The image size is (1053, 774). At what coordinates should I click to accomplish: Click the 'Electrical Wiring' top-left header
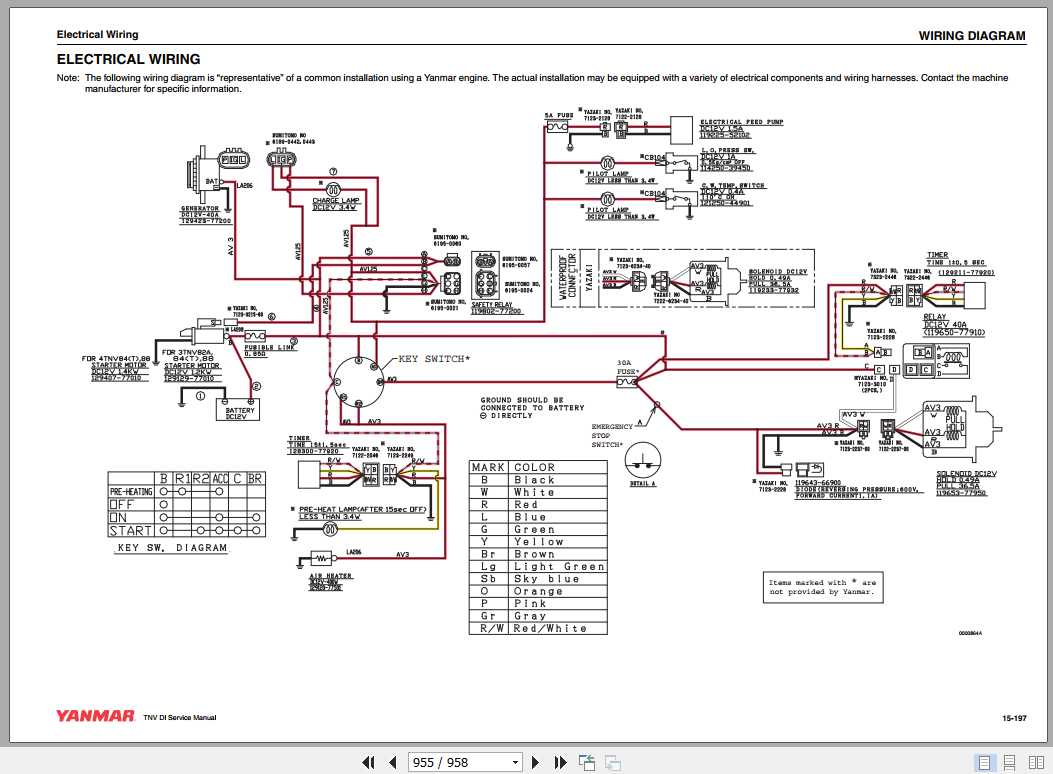click(x=97, y=34)
